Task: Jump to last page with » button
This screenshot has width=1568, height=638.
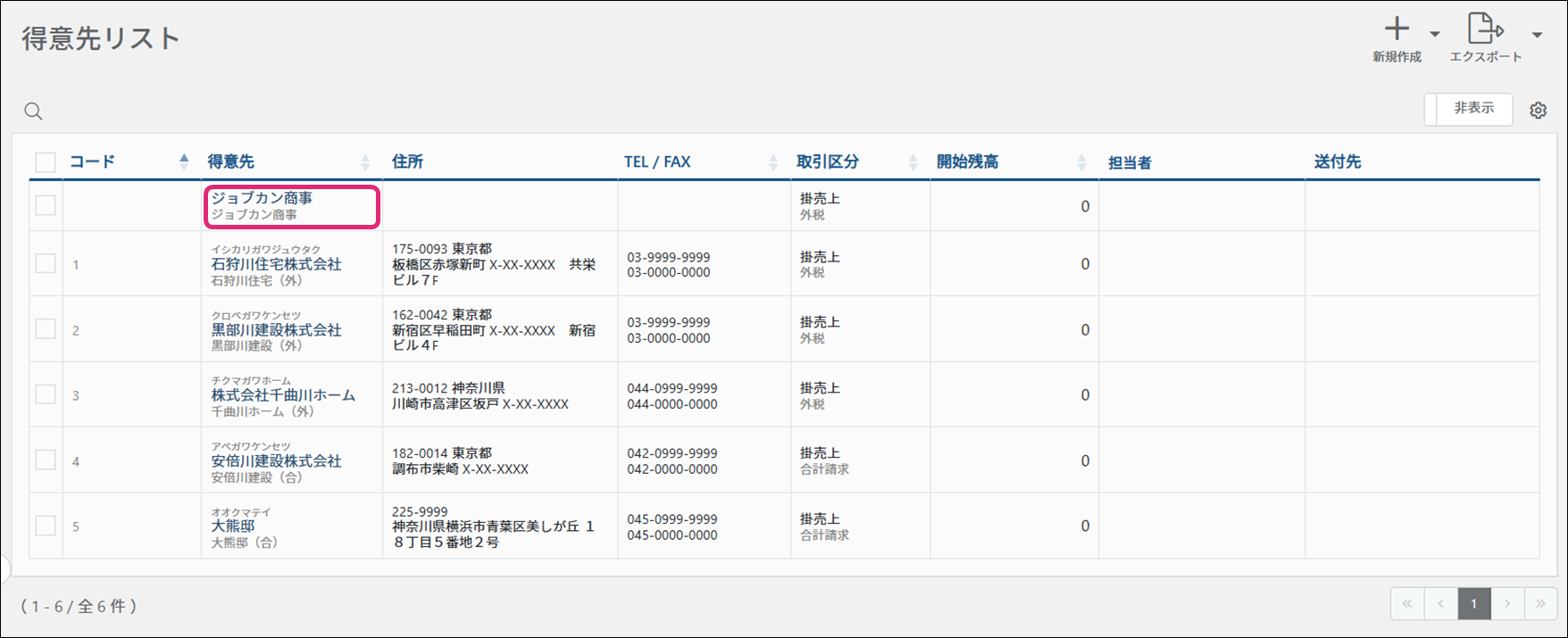Action: click(1540, 604)
